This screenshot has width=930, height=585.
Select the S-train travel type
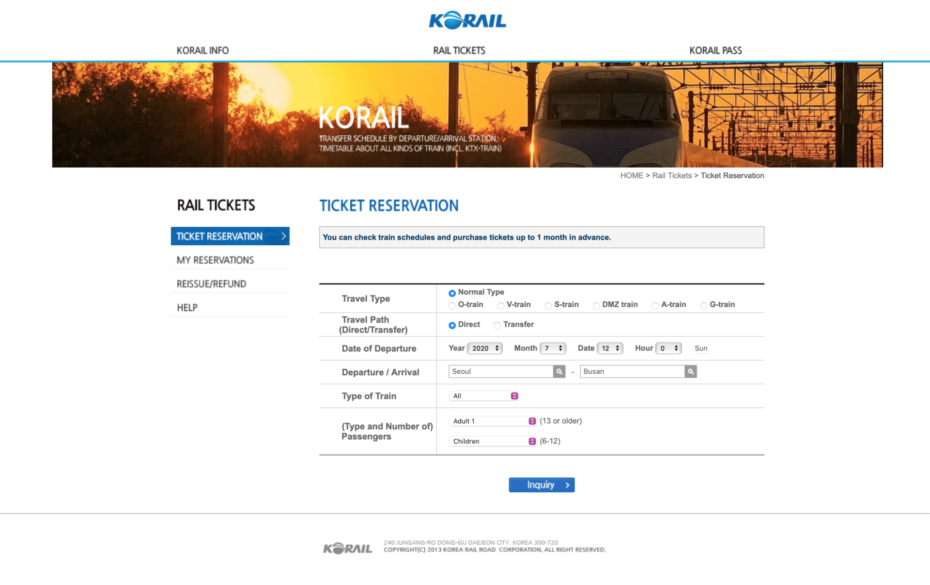(x=545, y=303)
